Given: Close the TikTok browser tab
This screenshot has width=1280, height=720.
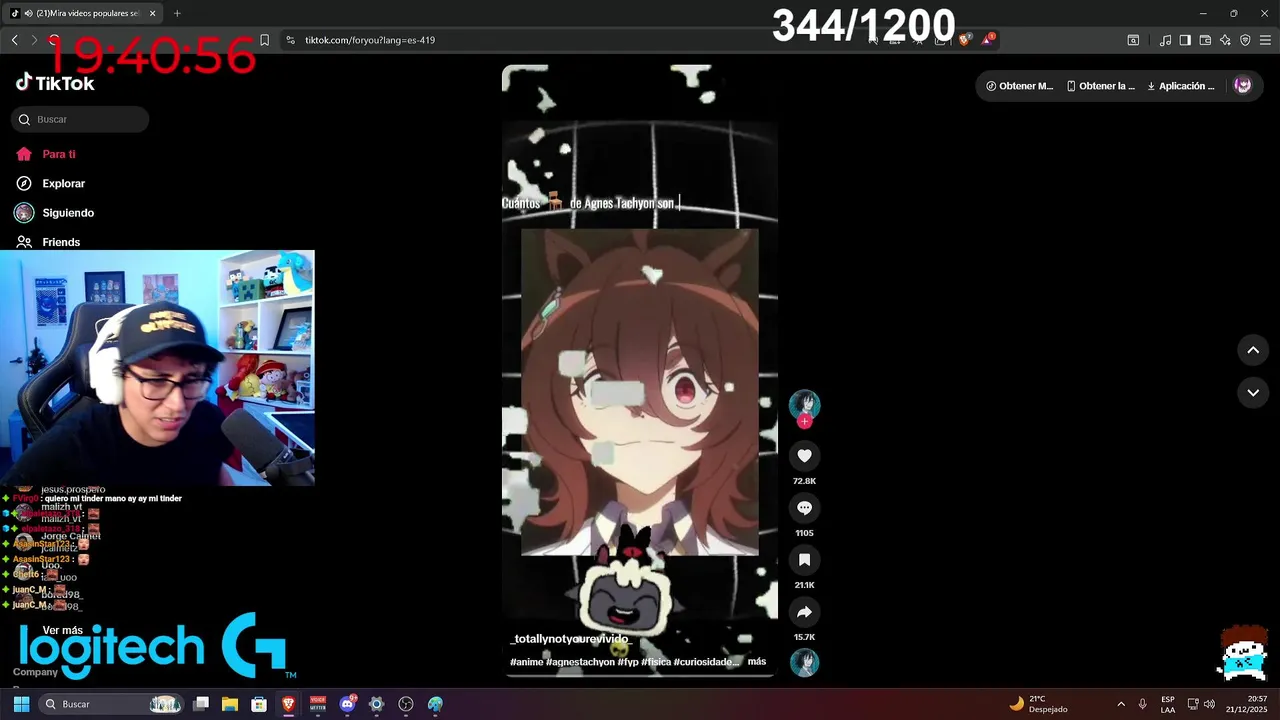Looking at the screenshot, I should pyautogui.click(x=152, y=13).
